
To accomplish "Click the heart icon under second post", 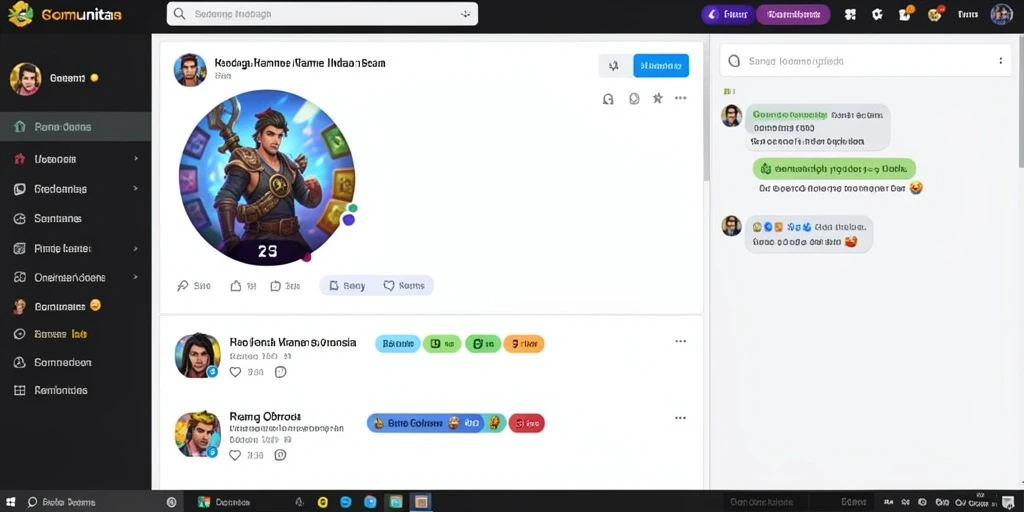I will (x=236, y=372).
